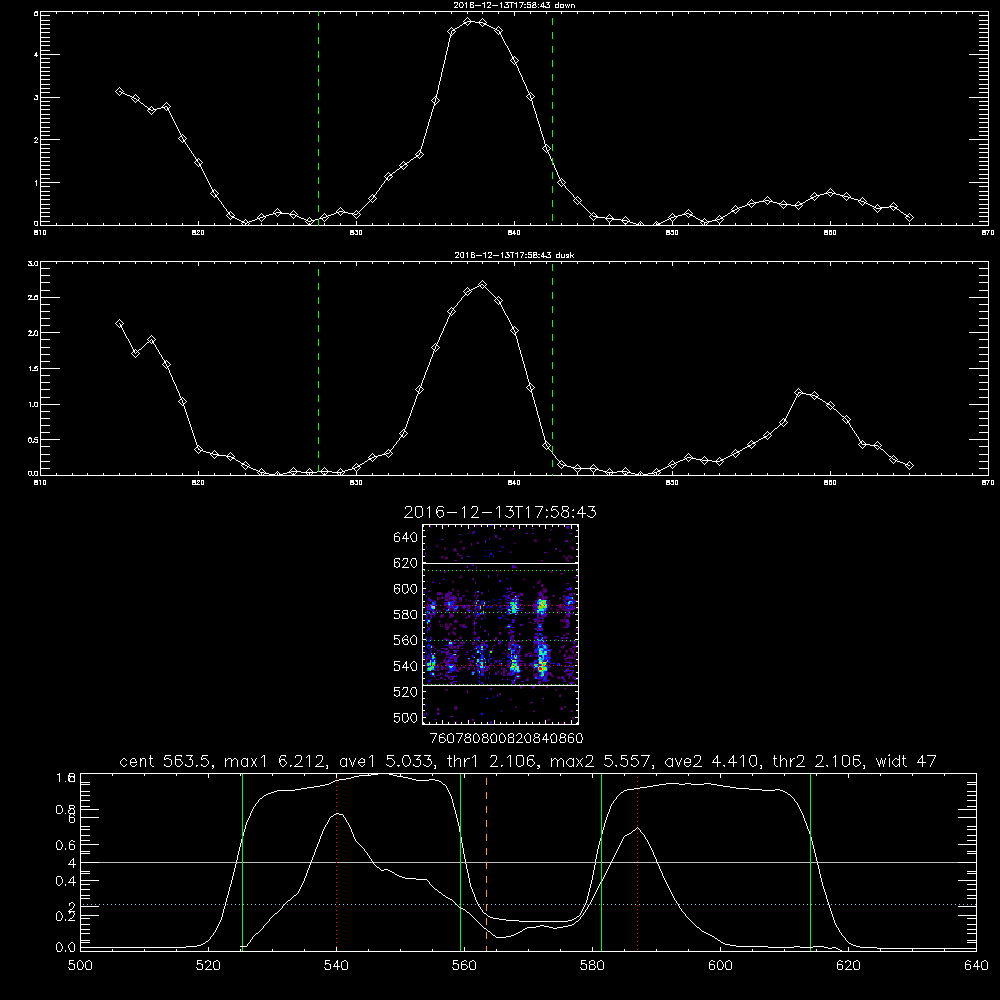Image resolution: width=1000 pixels, height=1000 pixels.
Task: Click dusk plot green dashed line near 828
Action: pos(318,369)
